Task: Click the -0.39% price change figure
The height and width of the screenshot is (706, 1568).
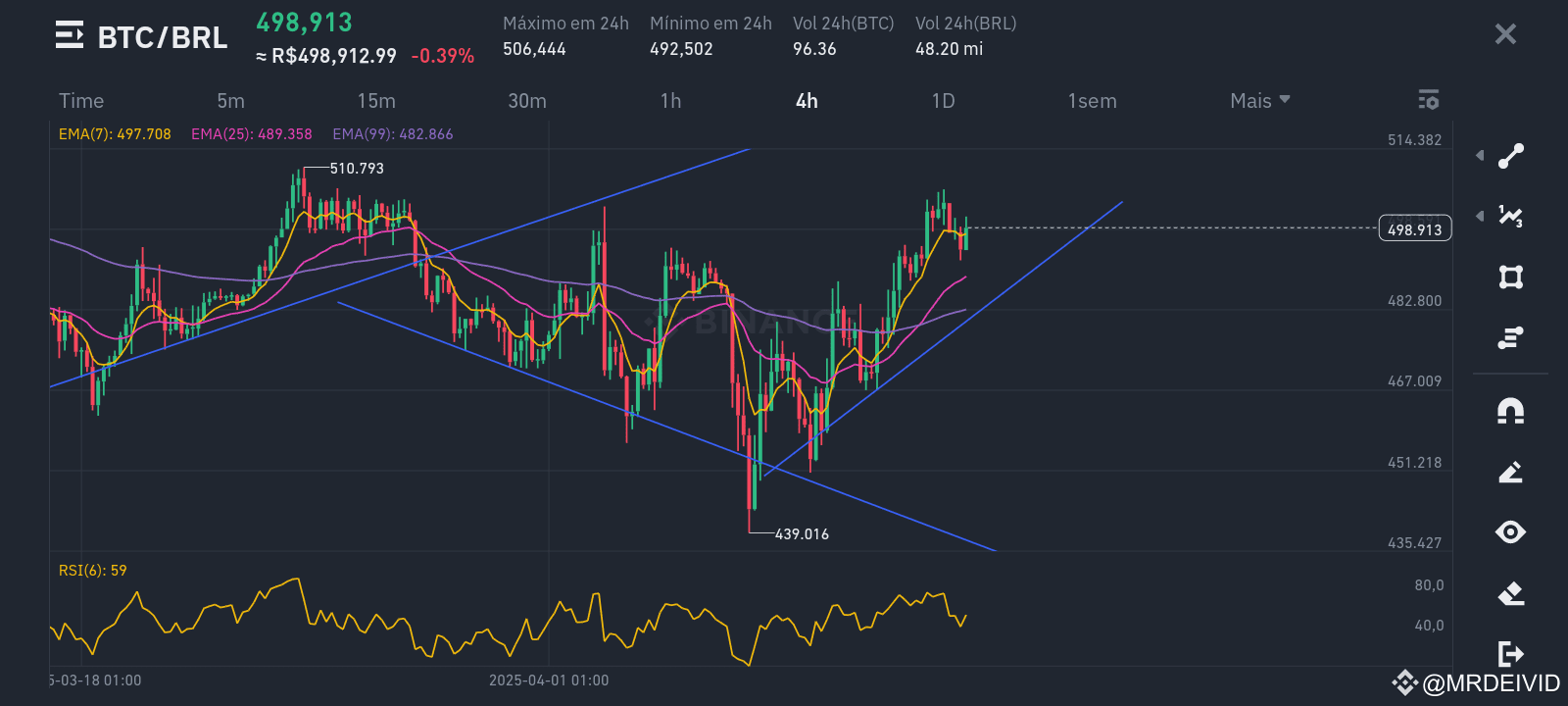Action: [443, 56]
